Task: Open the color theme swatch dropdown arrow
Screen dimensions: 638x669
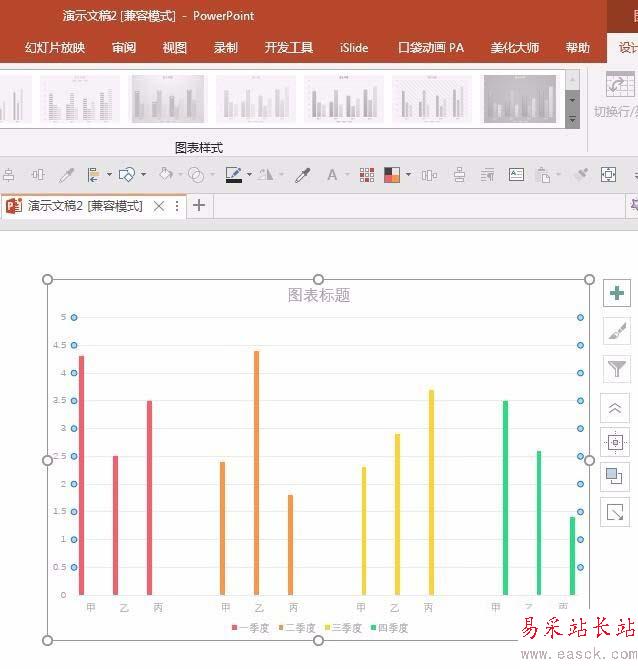Action: (x=408, y=175)
